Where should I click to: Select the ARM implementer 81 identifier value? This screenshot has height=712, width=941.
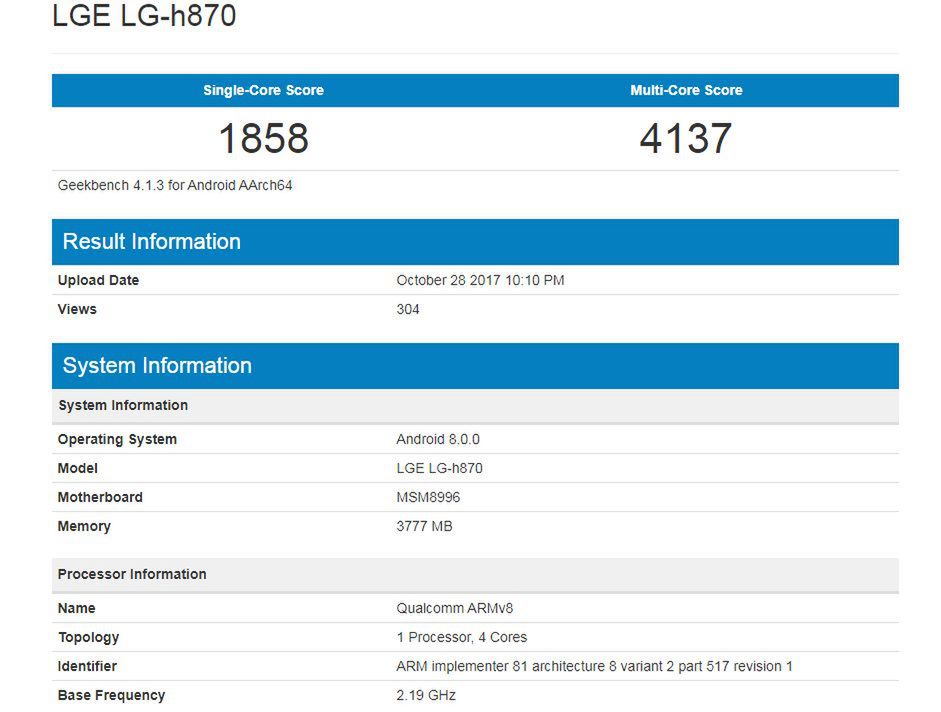point(594,666)
